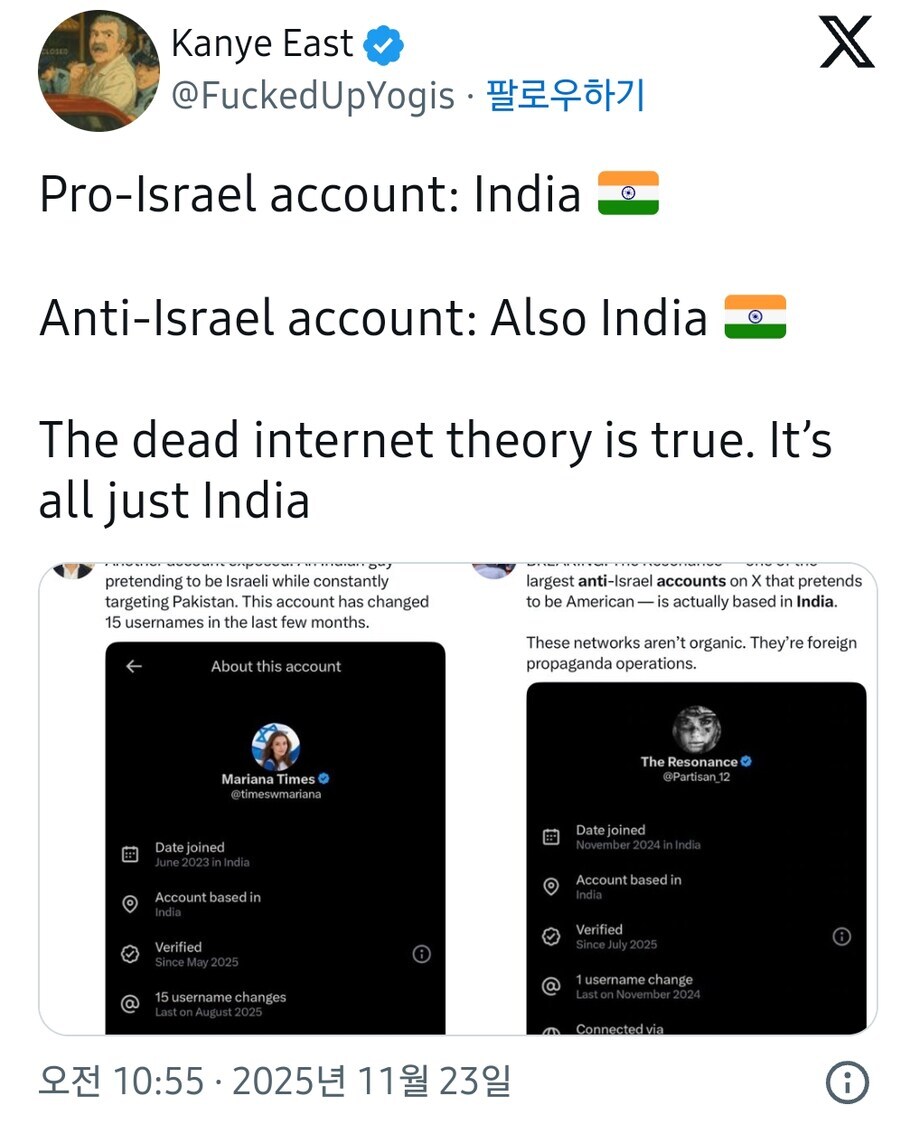Click the Kanye East display name
This screenshot has width=900, height=1124.
point(262,43)
